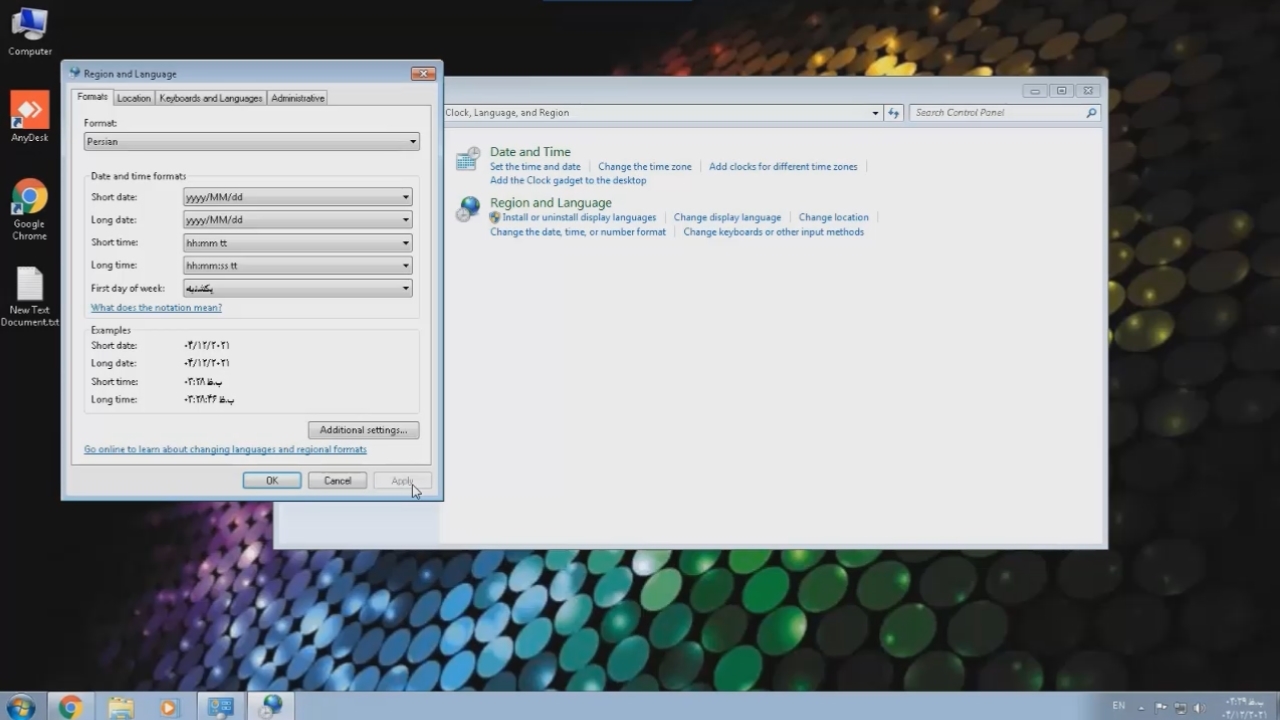Screen dimensions: 1280x720
Task: Open the Short date format dropdown
Action: [297, 197]
